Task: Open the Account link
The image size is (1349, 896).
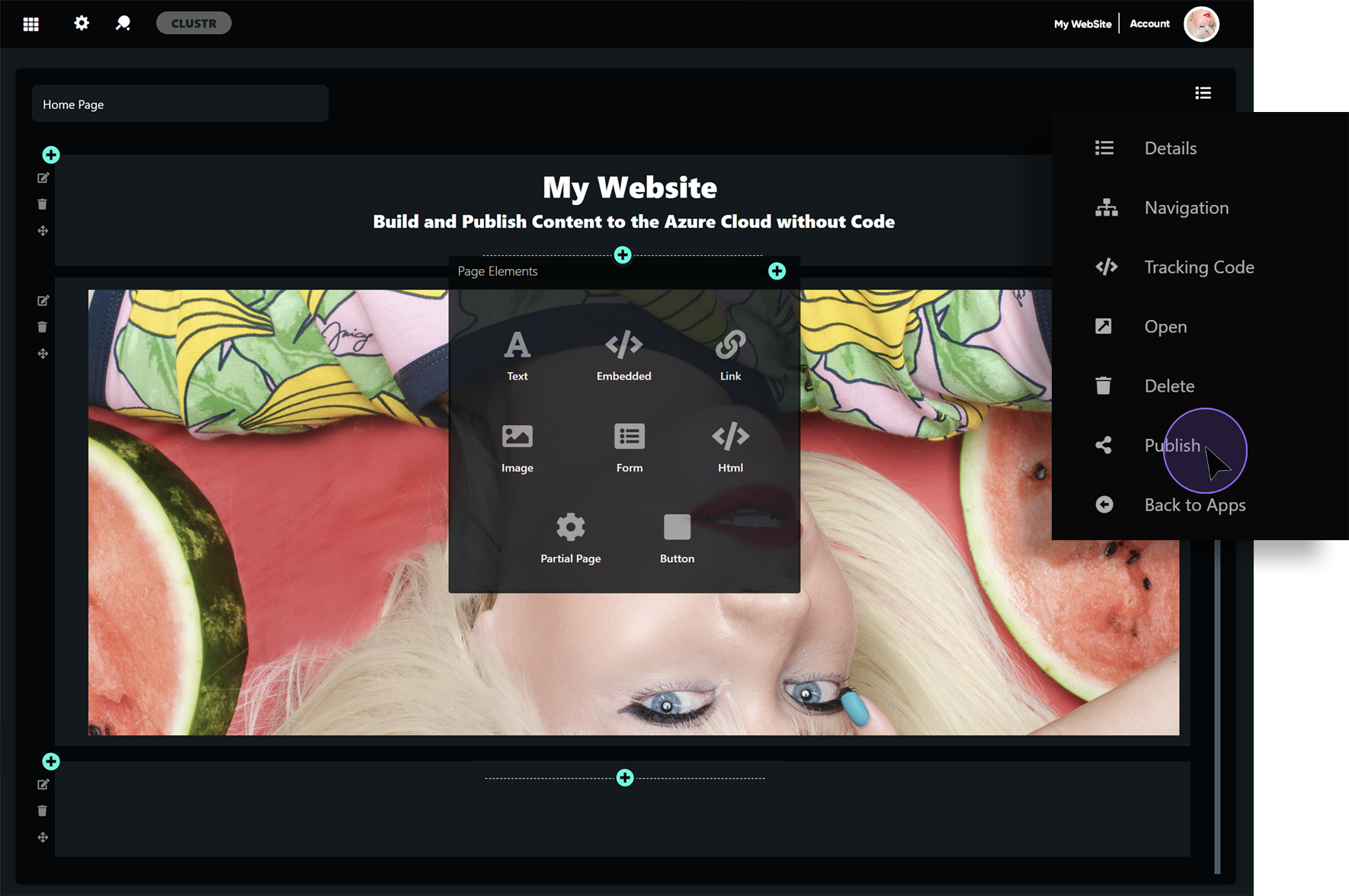Action: [1149, 24]
